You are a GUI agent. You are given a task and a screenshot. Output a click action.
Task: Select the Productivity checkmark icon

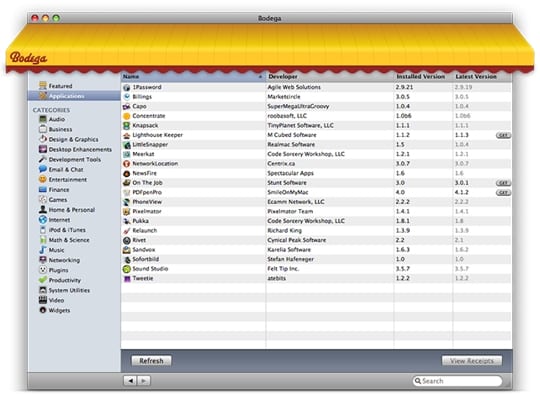43,280
